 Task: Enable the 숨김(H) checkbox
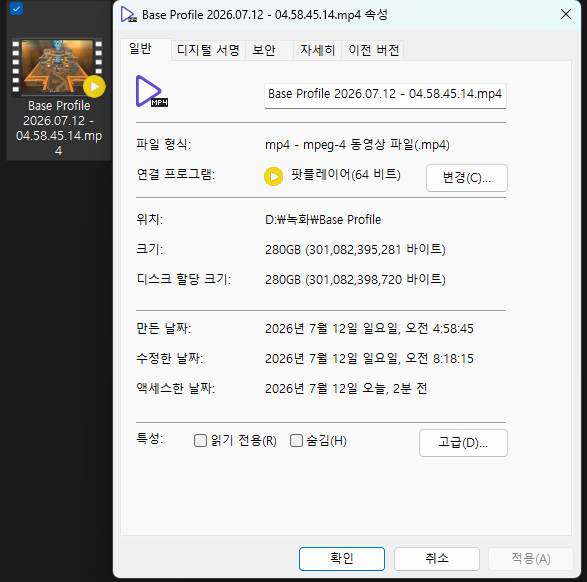[x=296, y=441]
